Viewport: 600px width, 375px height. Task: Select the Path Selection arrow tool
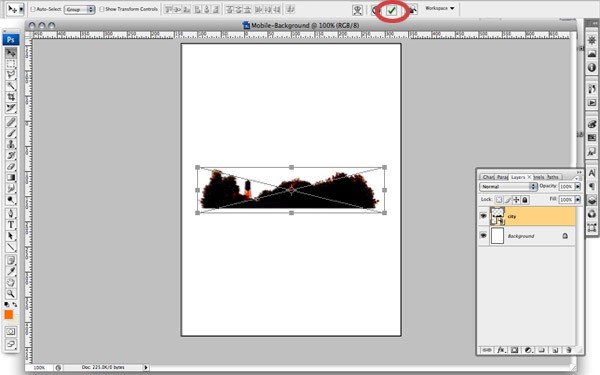click(11, 236)
